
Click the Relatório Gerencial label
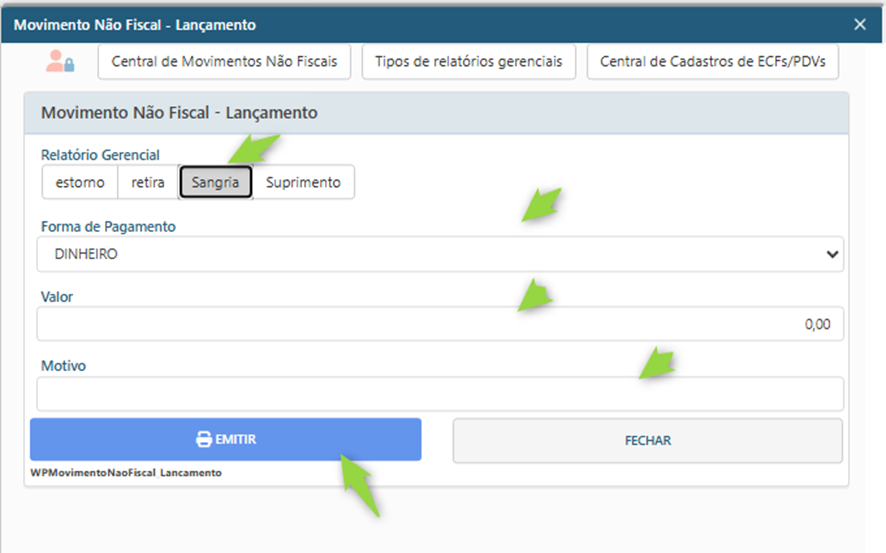click(100, 155)
